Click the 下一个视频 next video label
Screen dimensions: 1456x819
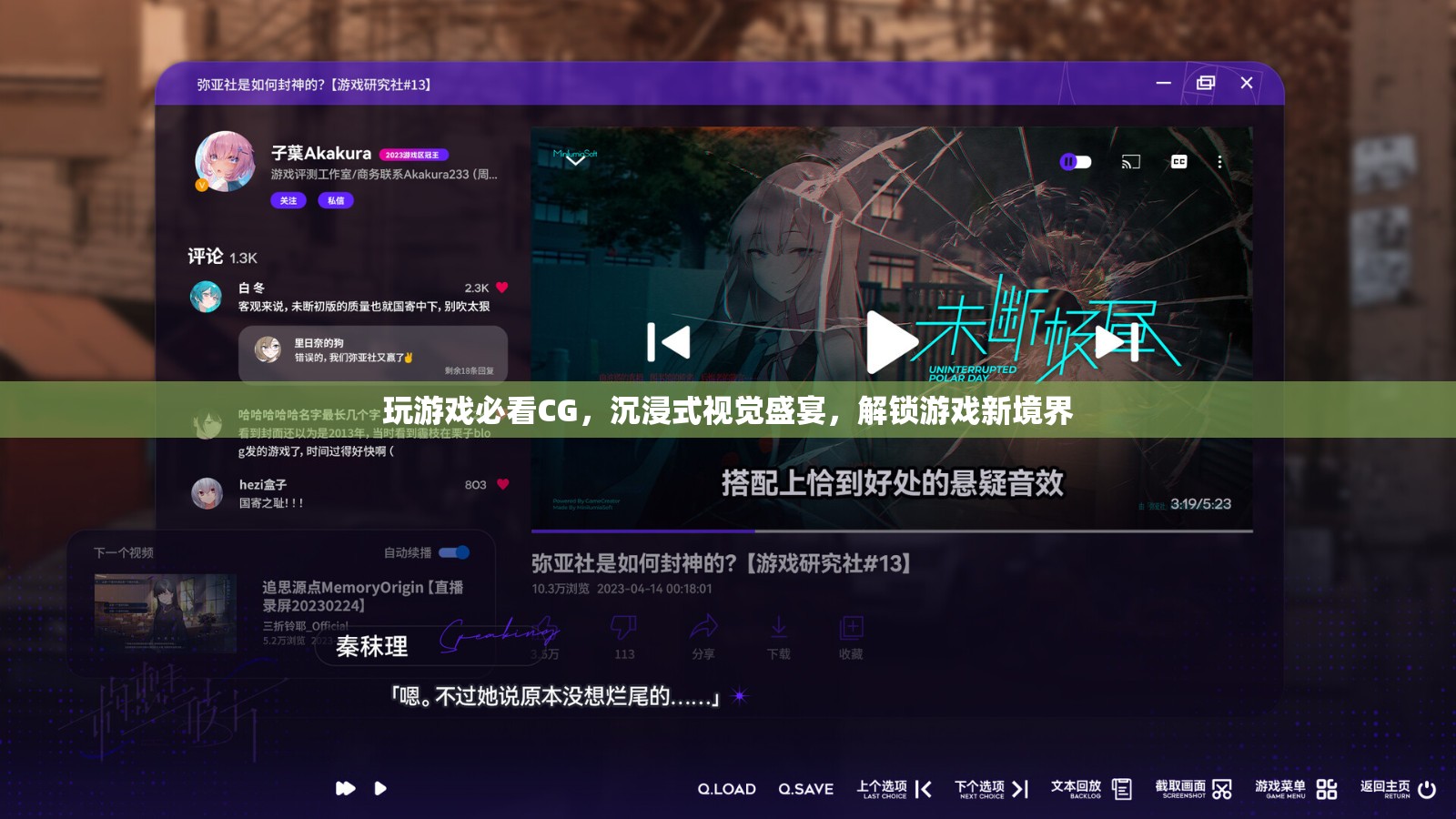[124, 552]
